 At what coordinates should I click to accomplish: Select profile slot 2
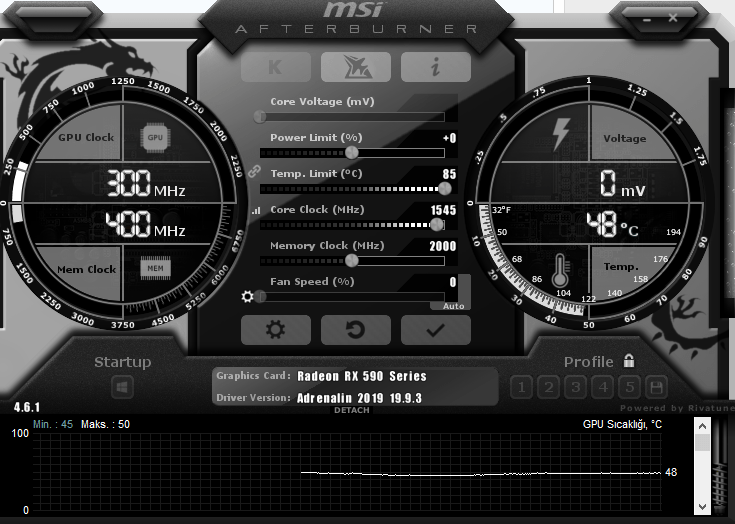click(548, 387)
